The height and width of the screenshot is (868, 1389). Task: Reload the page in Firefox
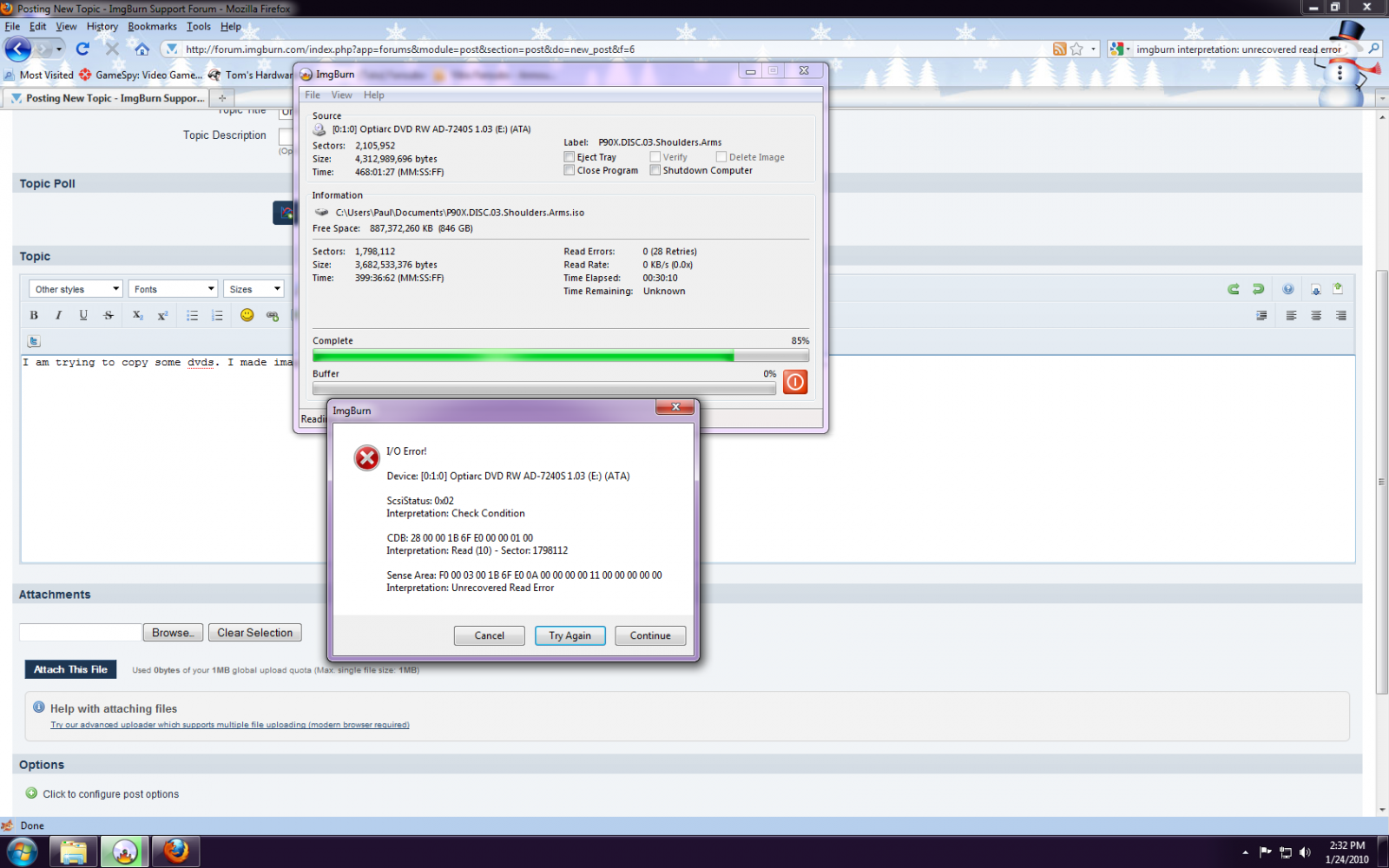coord(82,49)
